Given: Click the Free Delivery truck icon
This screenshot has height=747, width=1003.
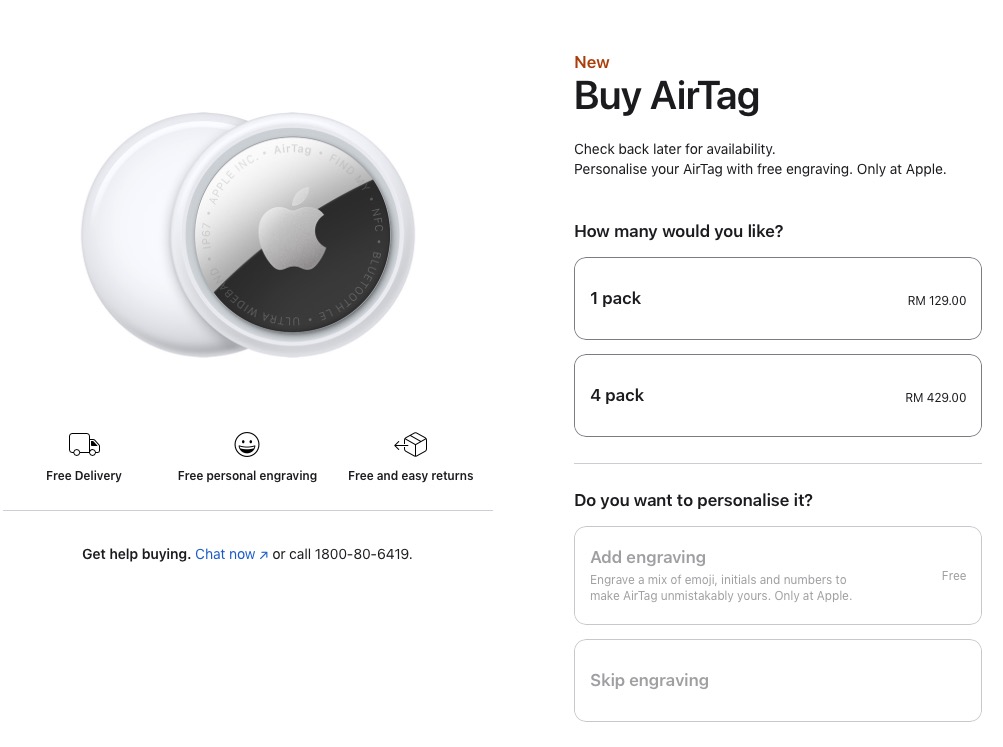Looking at the screenshot, I should [84, 444].
